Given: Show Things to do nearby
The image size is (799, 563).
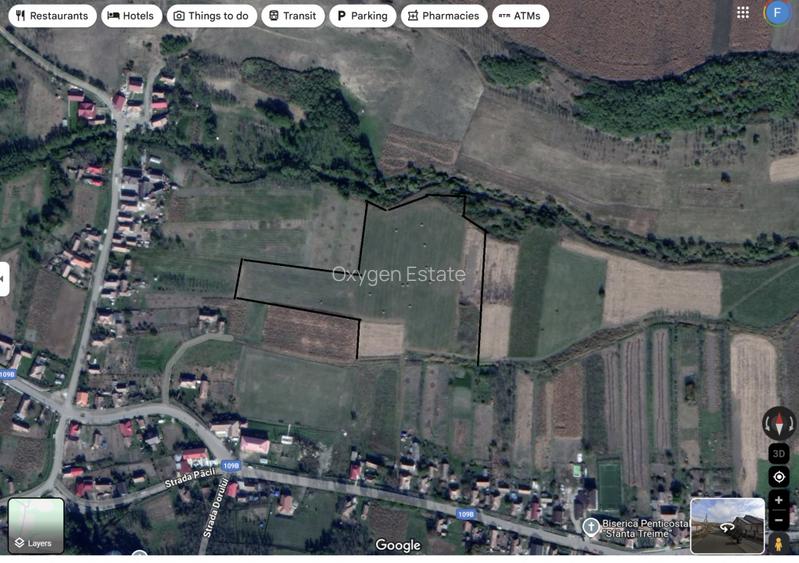Looking at the screenshot, I should pyautogui.click(x=211, y=16).
